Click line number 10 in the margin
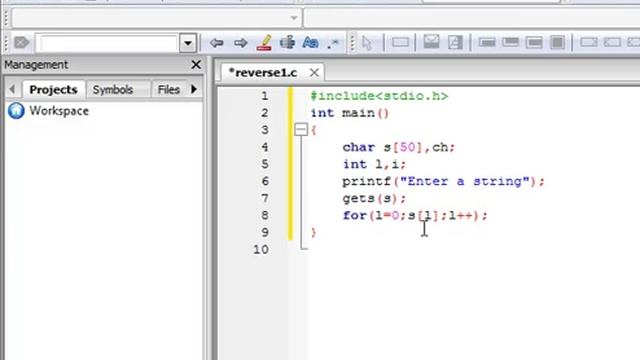Viewport: 640px width, 360px height. click(x=261, y=249)
